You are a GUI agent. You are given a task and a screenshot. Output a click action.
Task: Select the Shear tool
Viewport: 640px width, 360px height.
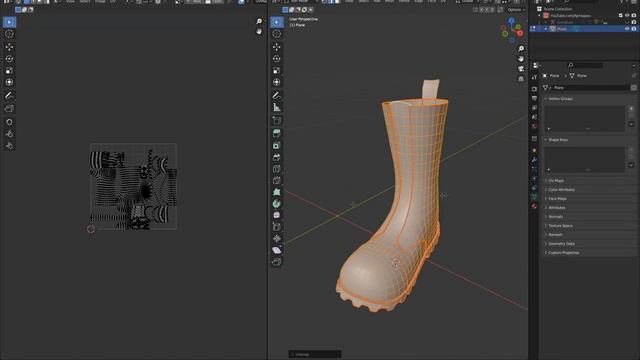coord(277,250)
